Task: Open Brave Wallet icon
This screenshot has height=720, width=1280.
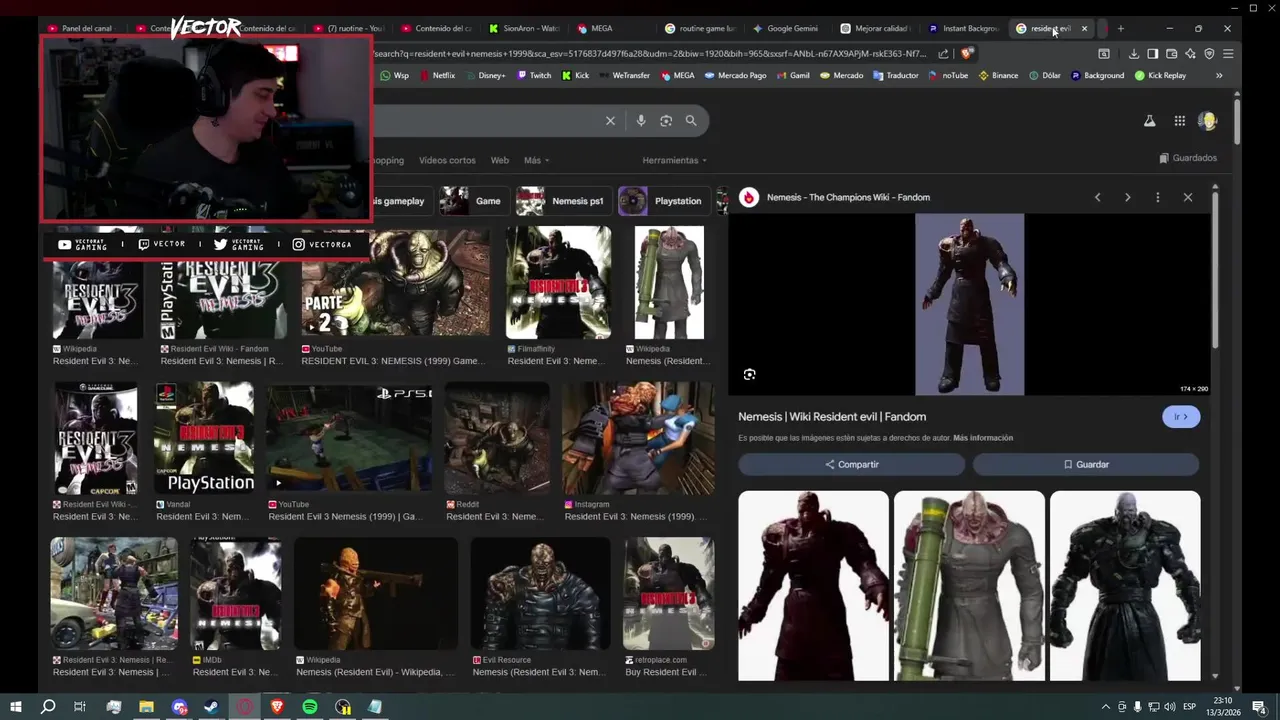Action: [1172, 54]
